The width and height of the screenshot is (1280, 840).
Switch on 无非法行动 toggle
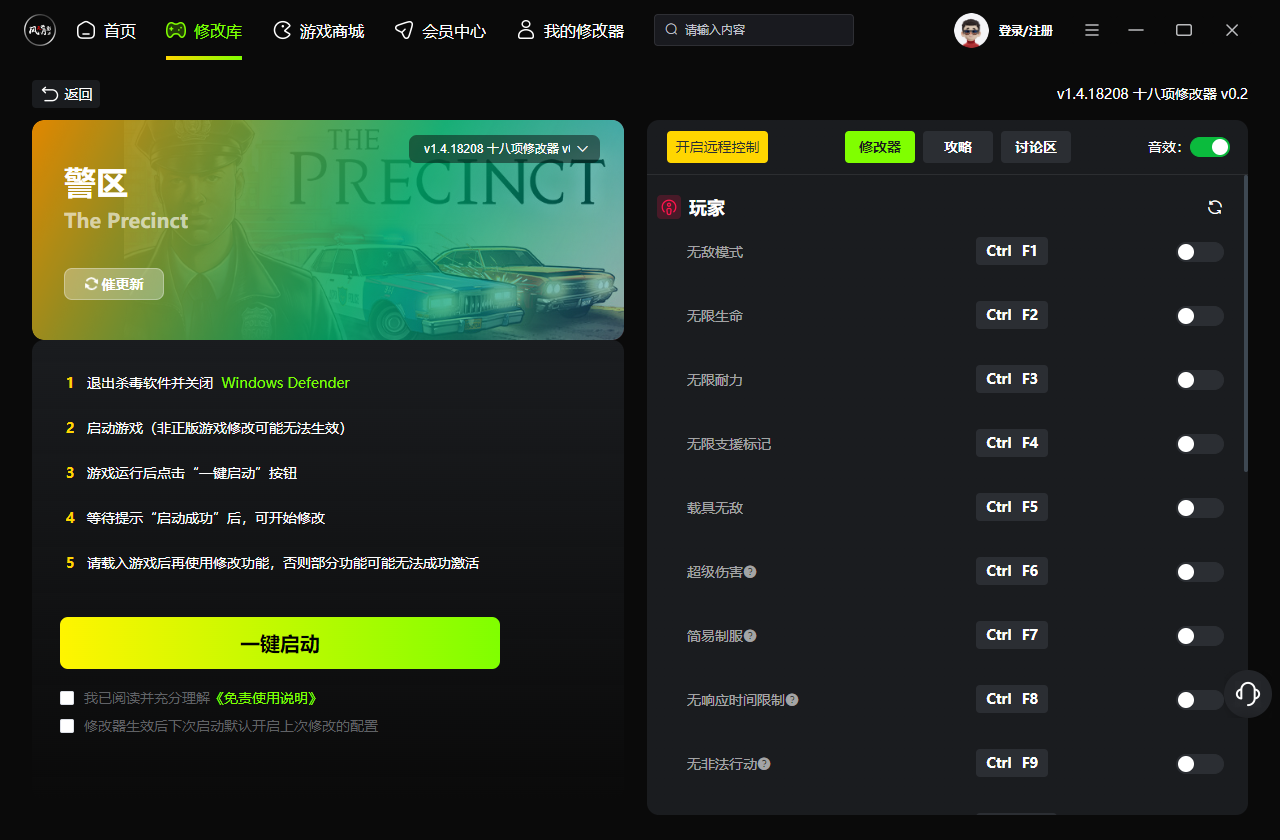(1200, 764)
